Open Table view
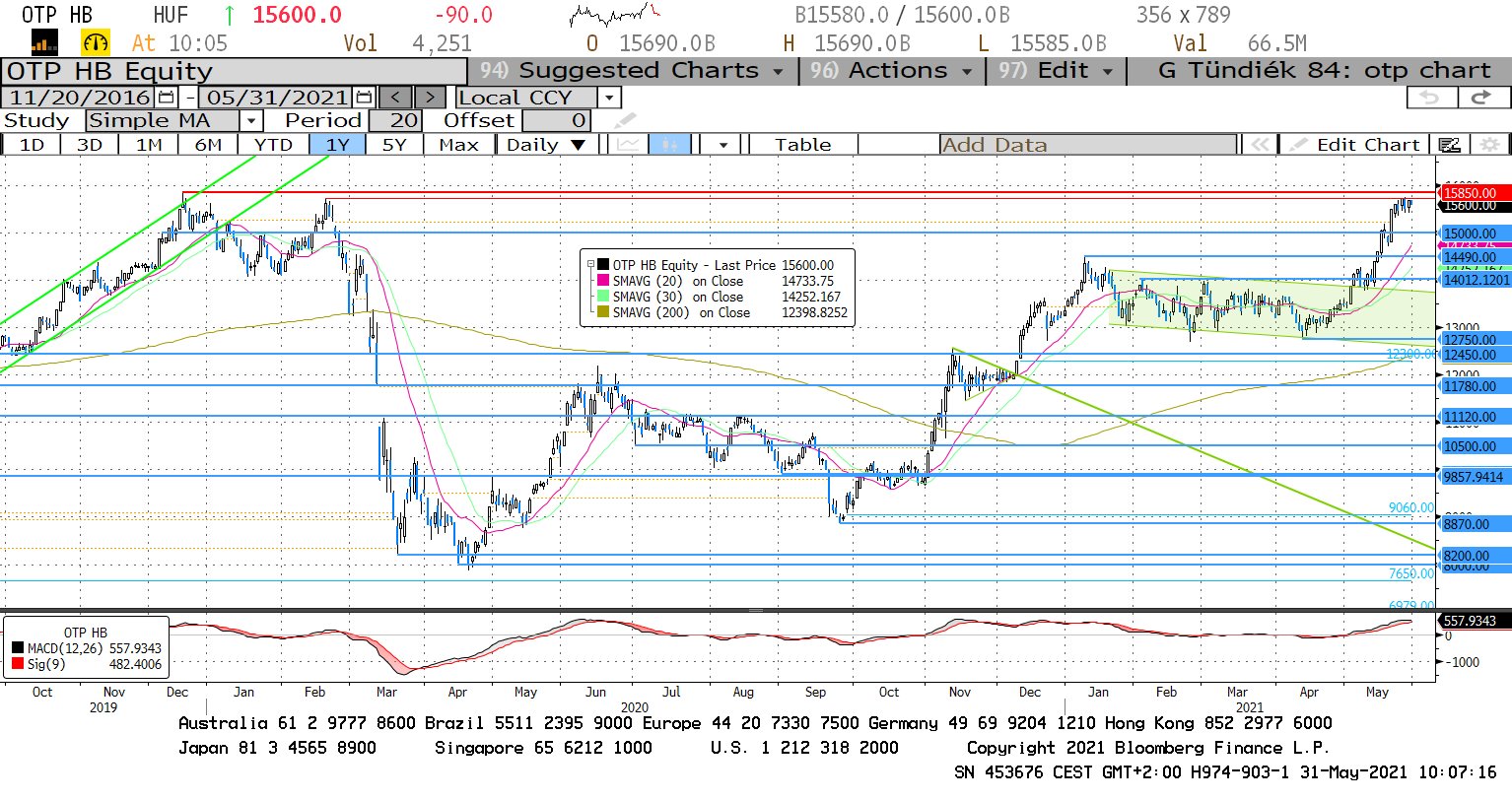The width and height of the screenshot is (1512, 801). [803, 145]
